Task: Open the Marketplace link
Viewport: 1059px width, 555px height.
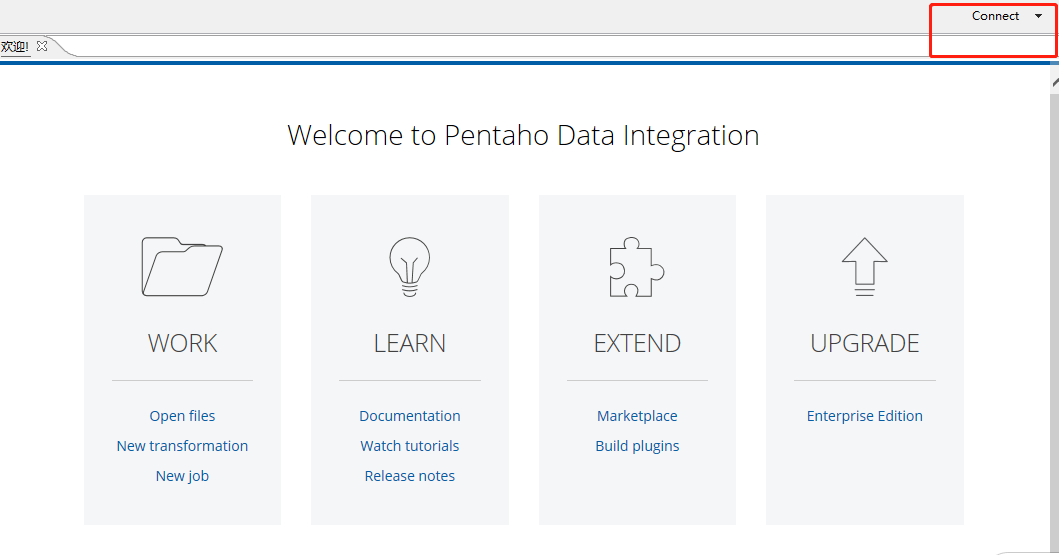Action: click(x=637, y=416)
